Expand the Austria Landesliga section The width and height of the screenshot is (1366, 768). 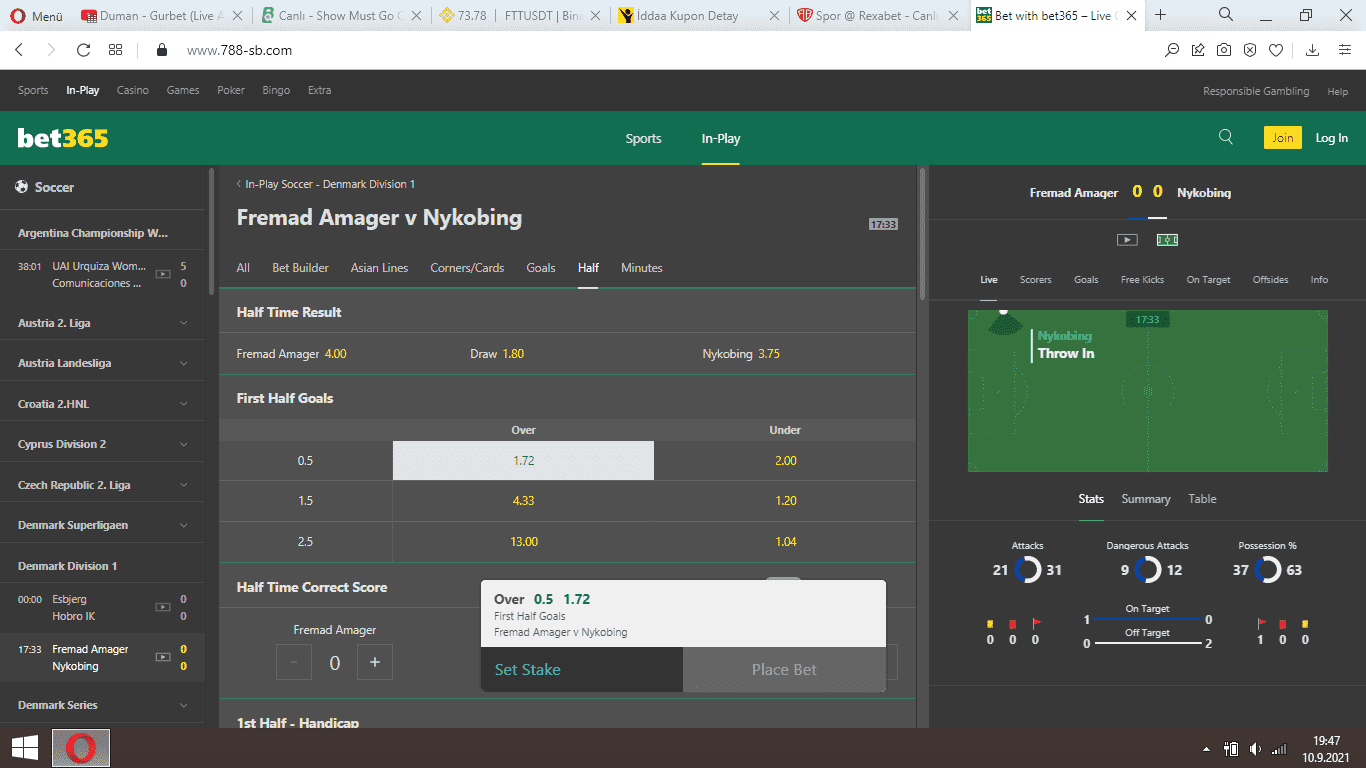102,363
